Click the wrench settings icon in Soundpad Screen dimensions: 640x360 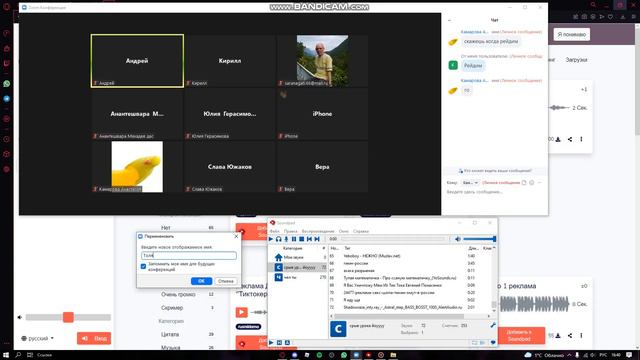coord(493,325)
